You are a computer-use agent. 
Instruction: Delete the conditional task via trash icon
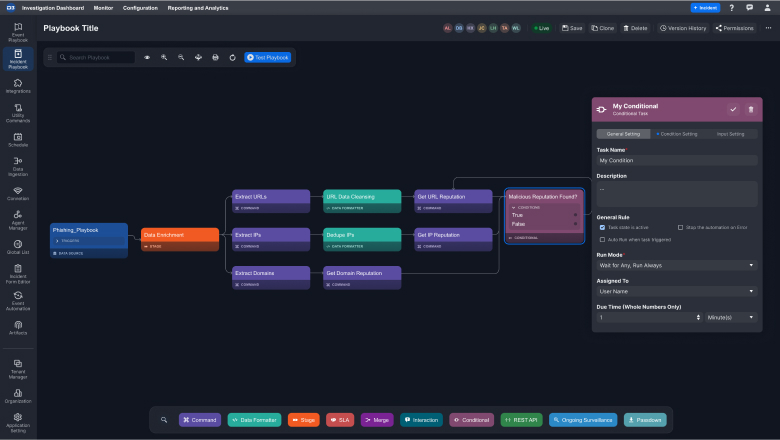tap(751, 109)
